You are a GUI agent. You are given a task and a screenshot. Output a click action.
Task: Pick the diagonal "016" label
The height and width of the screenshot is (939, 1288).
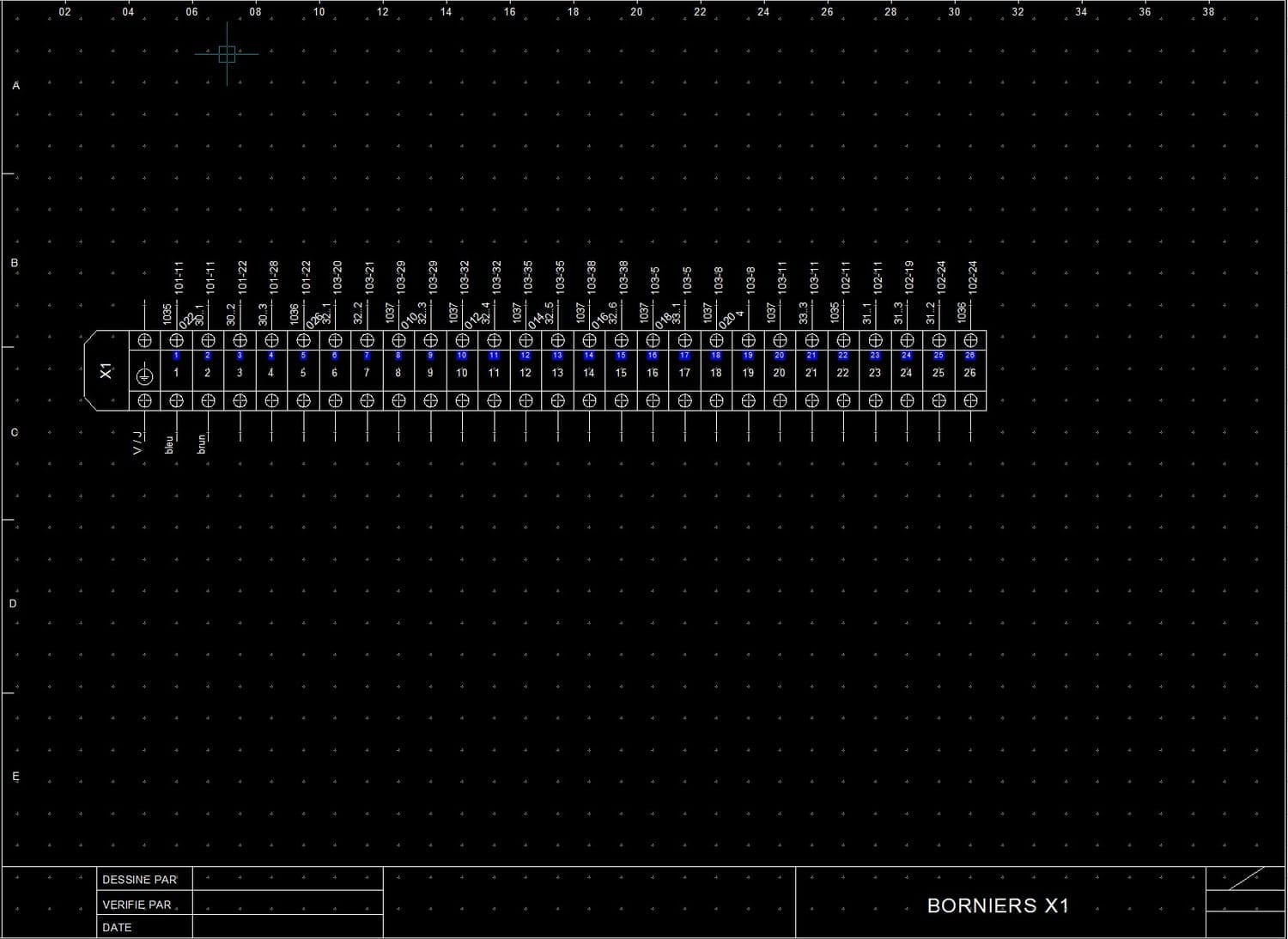[598, 320]
